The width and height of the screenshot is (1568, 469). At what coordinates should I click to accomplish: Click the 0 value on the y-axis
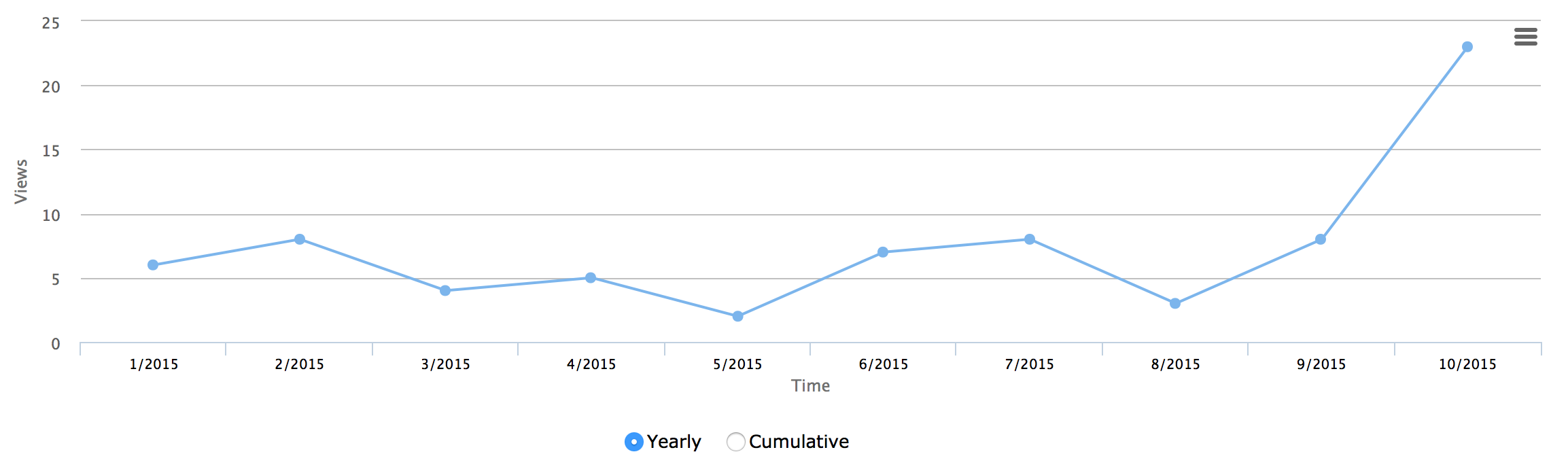tap(56, 344)
